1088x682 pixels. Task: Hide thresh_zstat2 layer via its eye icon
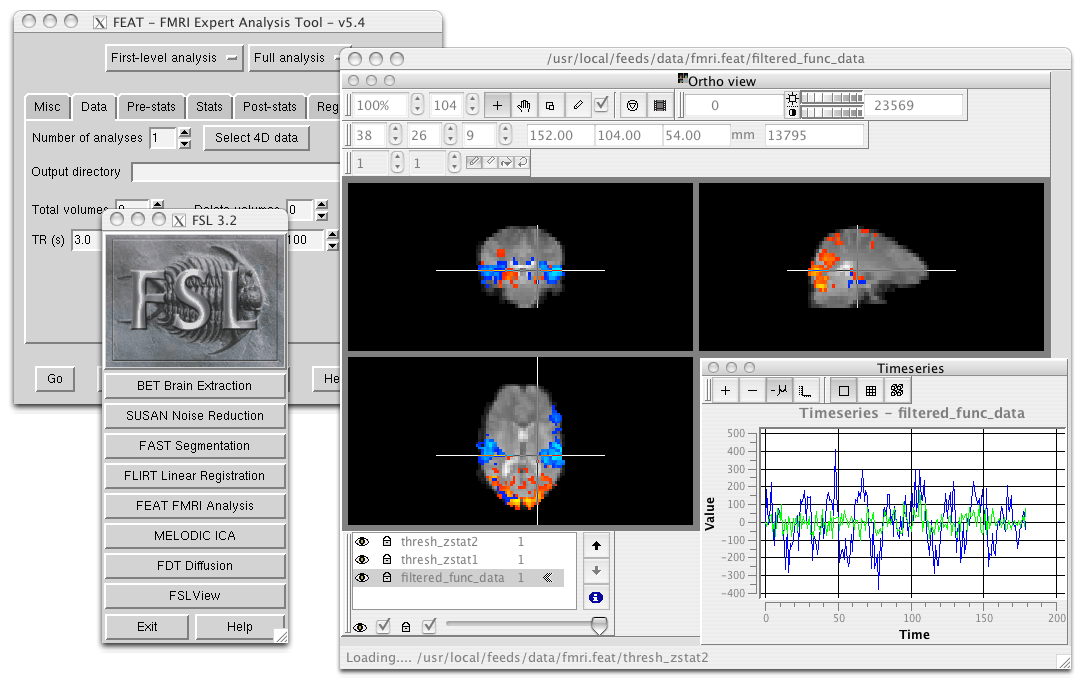pyautogui.click(x=362, y=541)
